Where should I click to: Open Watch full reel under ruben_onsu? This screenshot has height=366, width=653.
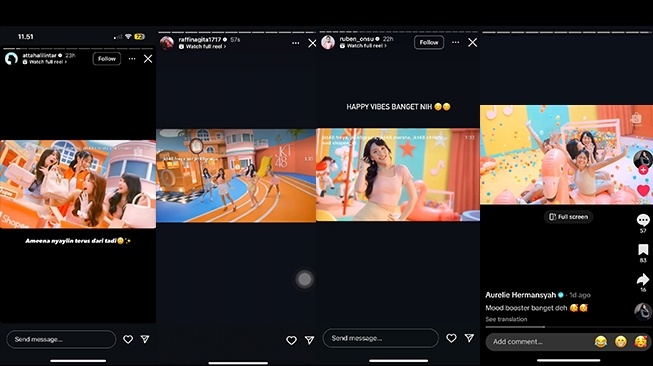click(363, 46)
